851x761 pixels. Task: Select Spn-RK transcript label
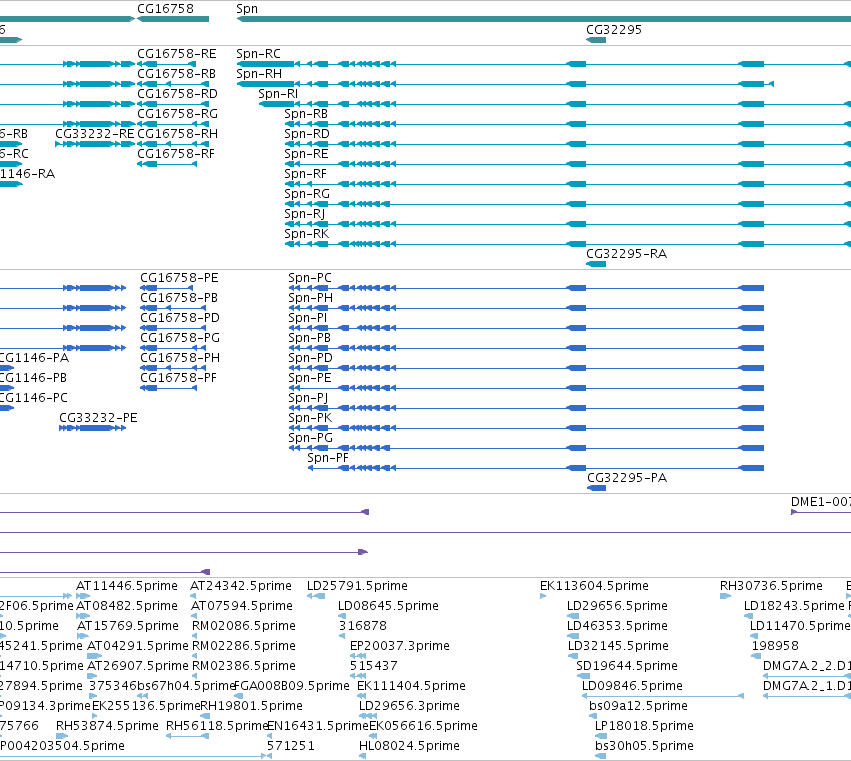coord(307,234)
